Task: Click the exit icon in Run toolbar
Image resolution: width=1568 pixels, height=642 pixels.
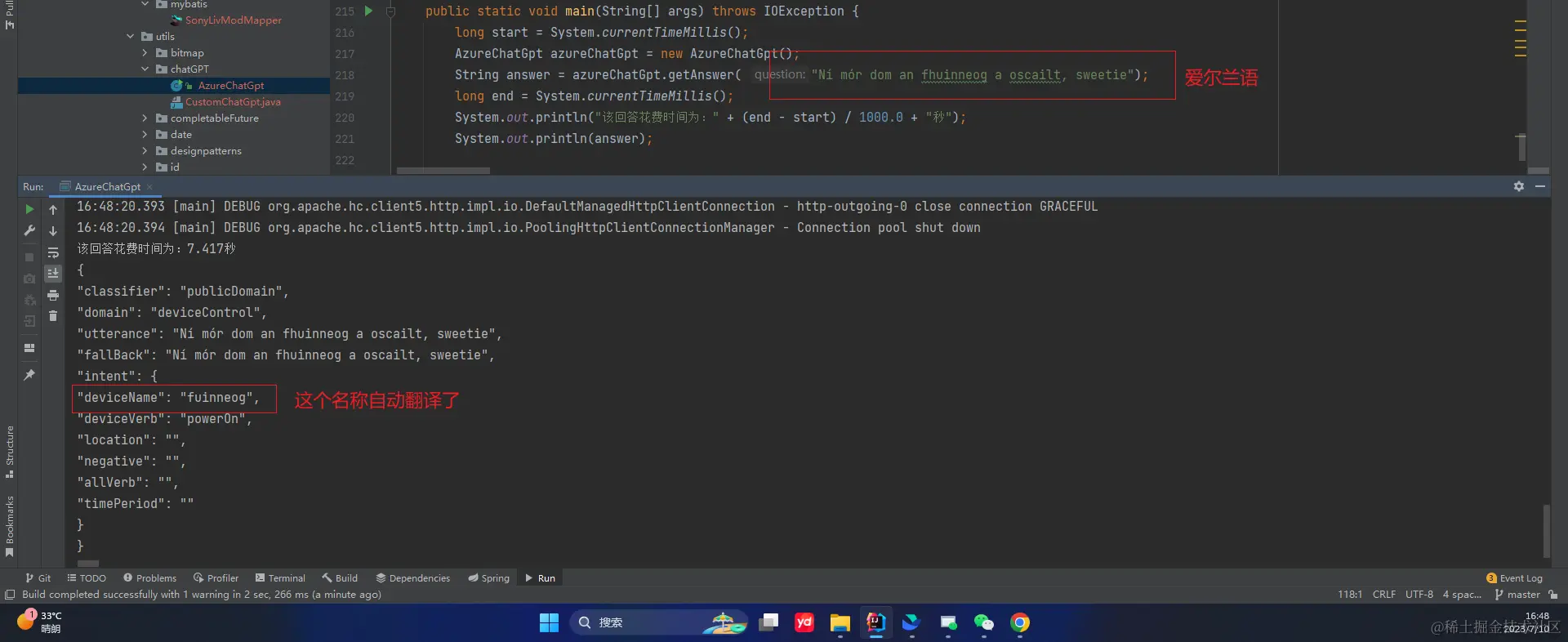Action: pyautogui.click(x=29, y=321)
